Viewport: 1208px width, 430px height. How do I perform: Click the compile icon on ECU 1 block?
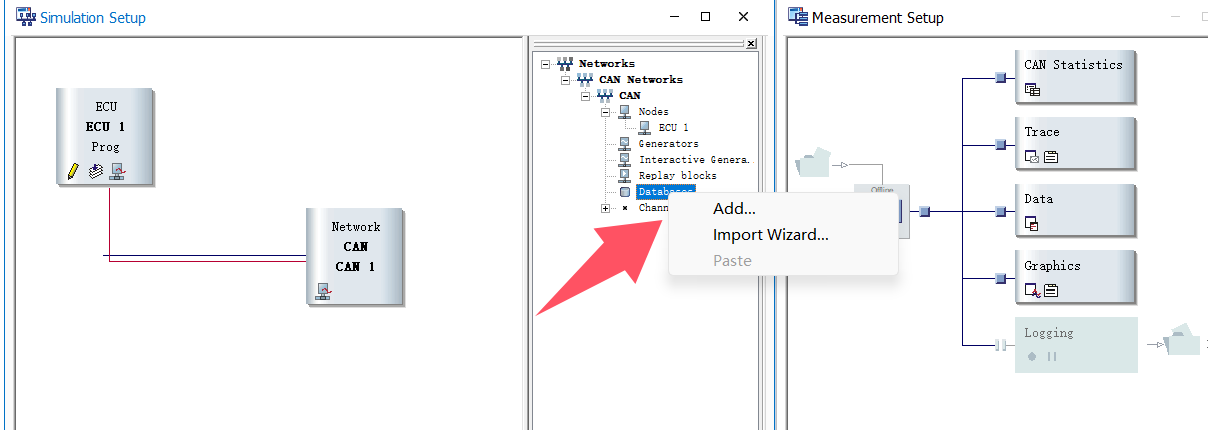pyautogui.click(x=95, y=172)
